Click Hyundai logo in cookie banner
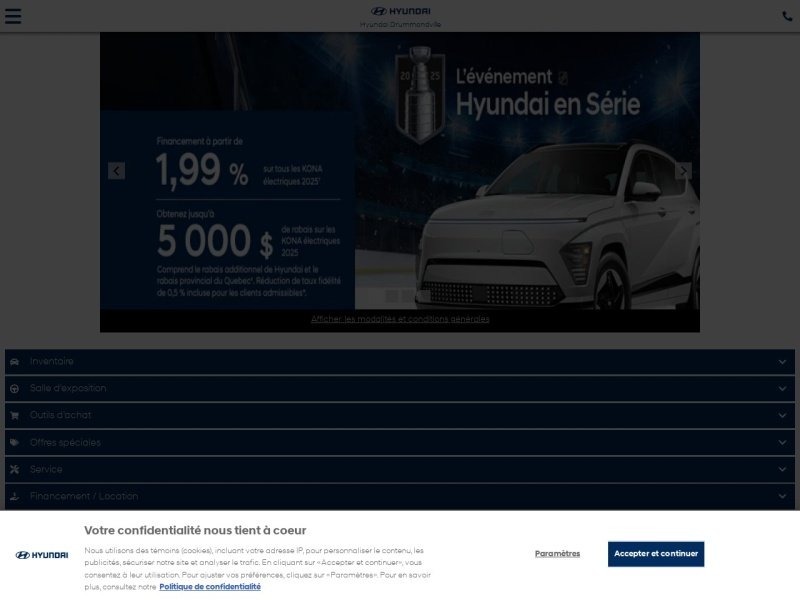 coord(42,555)
